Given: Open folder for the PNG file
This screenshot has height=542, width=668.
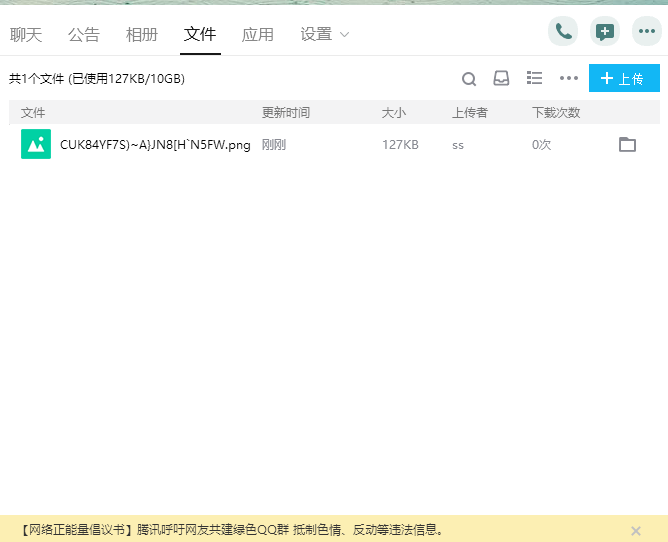Looking at the screenshot, I should pos(627,144).
